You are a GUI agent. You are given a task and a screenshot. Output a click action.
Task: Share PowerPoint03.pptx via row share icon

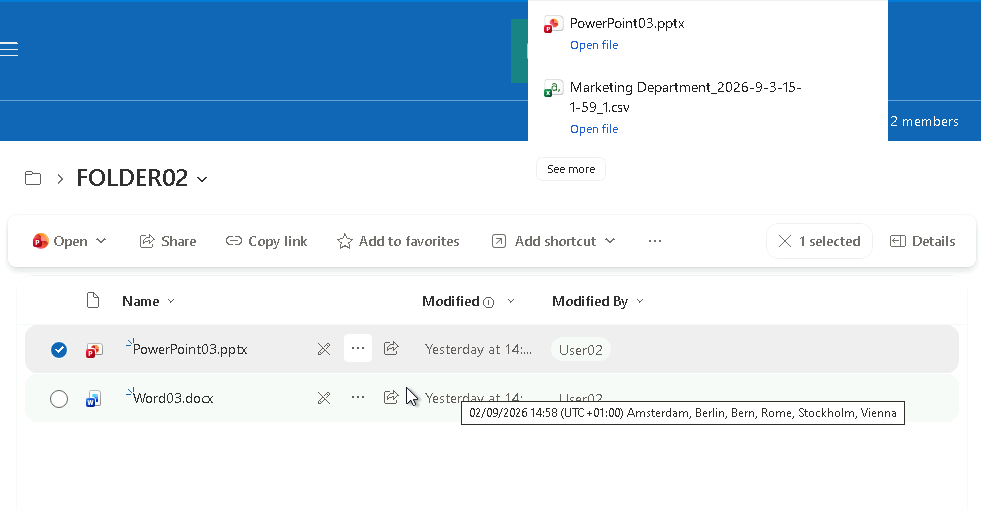[x=391, y=348]
